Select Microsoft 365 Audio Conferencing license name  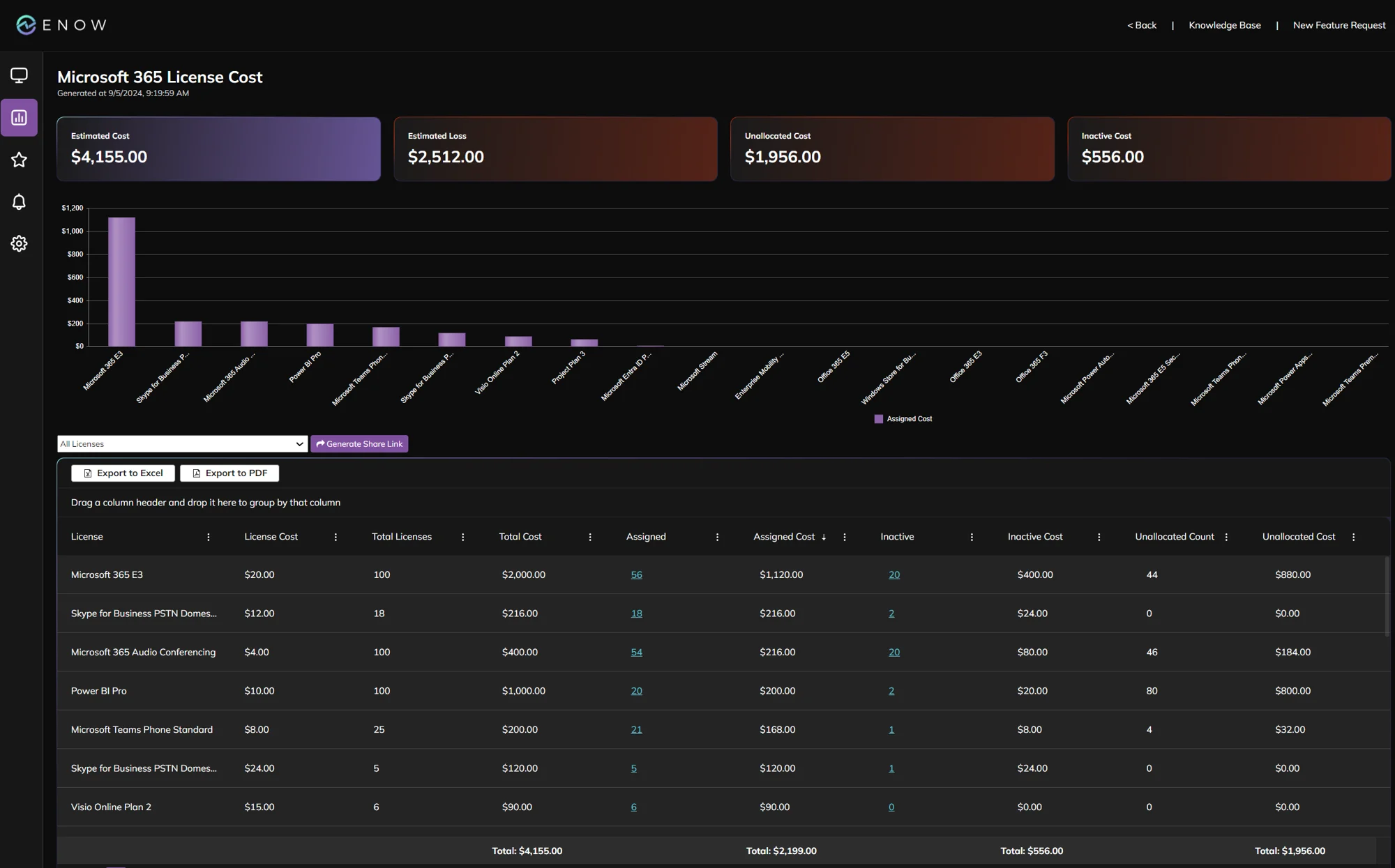click(143, 652)
